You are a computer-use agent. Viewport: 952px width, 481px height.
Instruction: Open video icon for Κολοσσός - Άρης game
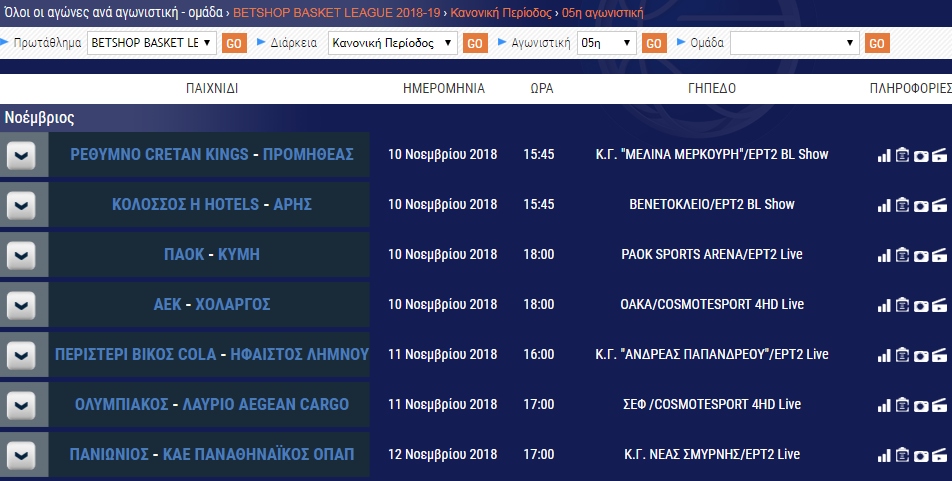pyautogui.click(x=939, y=205)
